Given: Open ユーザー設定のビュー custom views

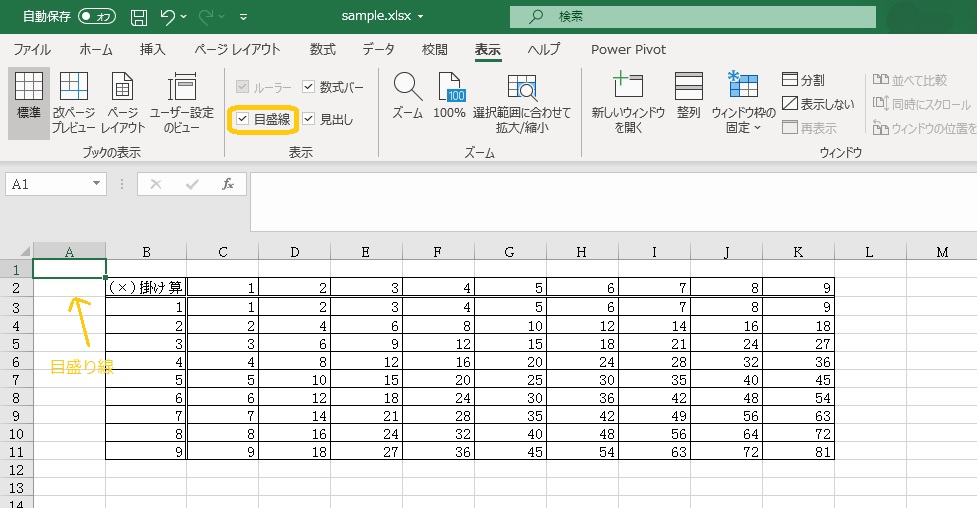Looking at the screenshot, I should [x=182, y=89].
